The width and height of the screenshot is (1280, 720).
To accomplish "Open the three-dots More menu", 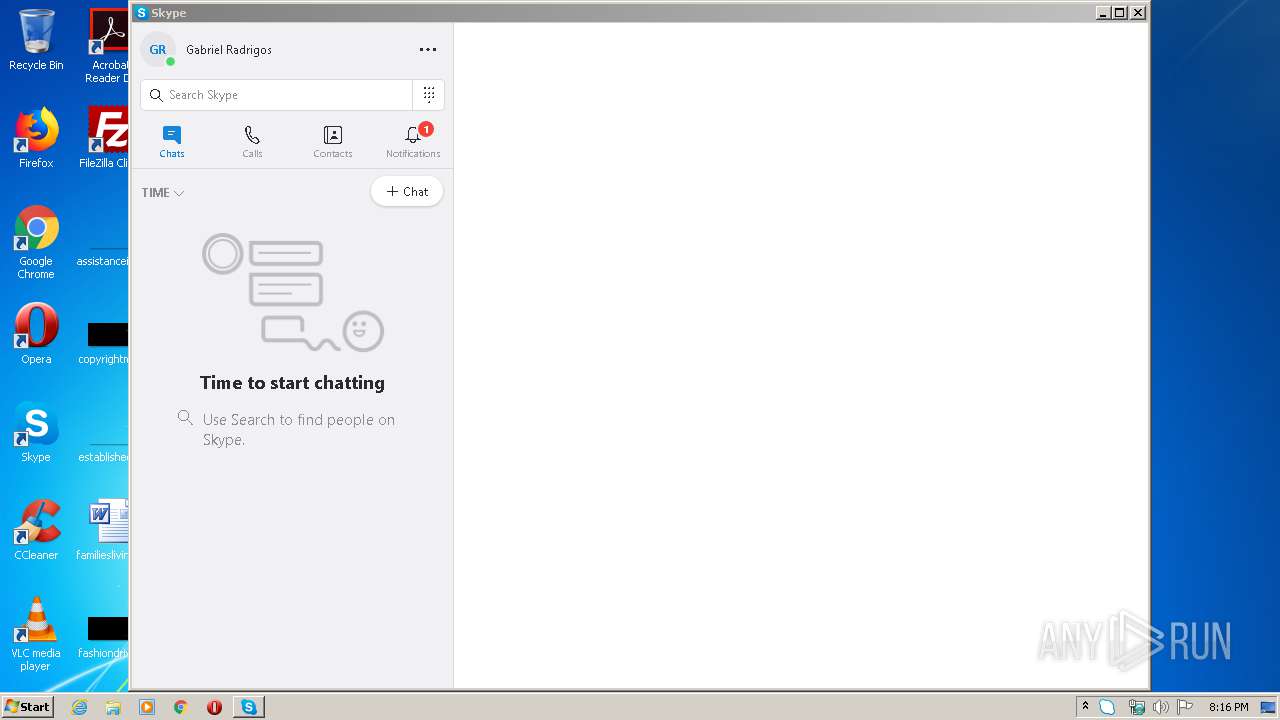I will click(428, 50).
